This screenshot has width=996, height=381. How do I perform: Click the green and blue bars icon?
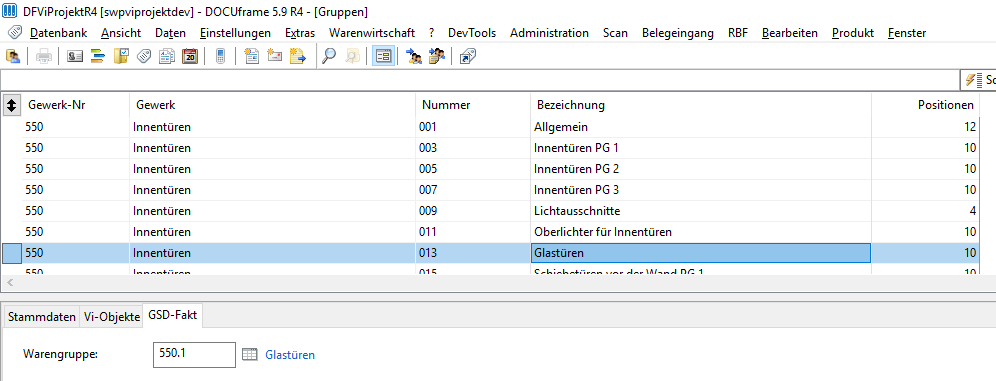click(97, 57)
